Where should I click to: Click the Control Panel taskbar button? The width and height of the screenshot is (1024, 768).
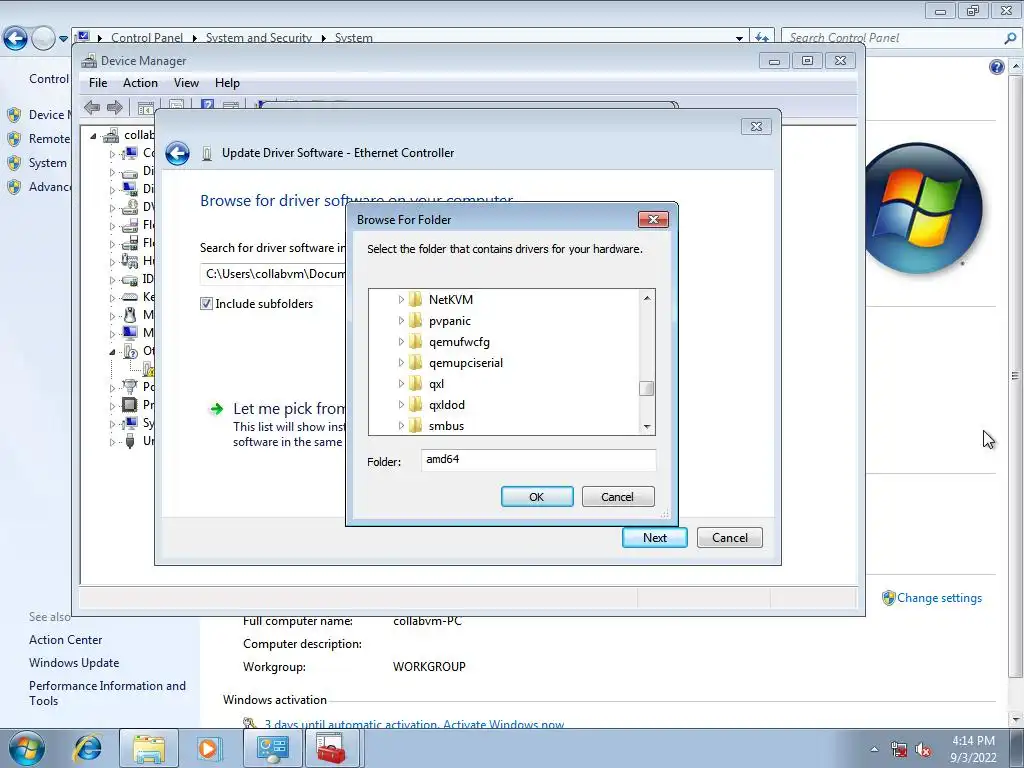[x=272, y=748]
